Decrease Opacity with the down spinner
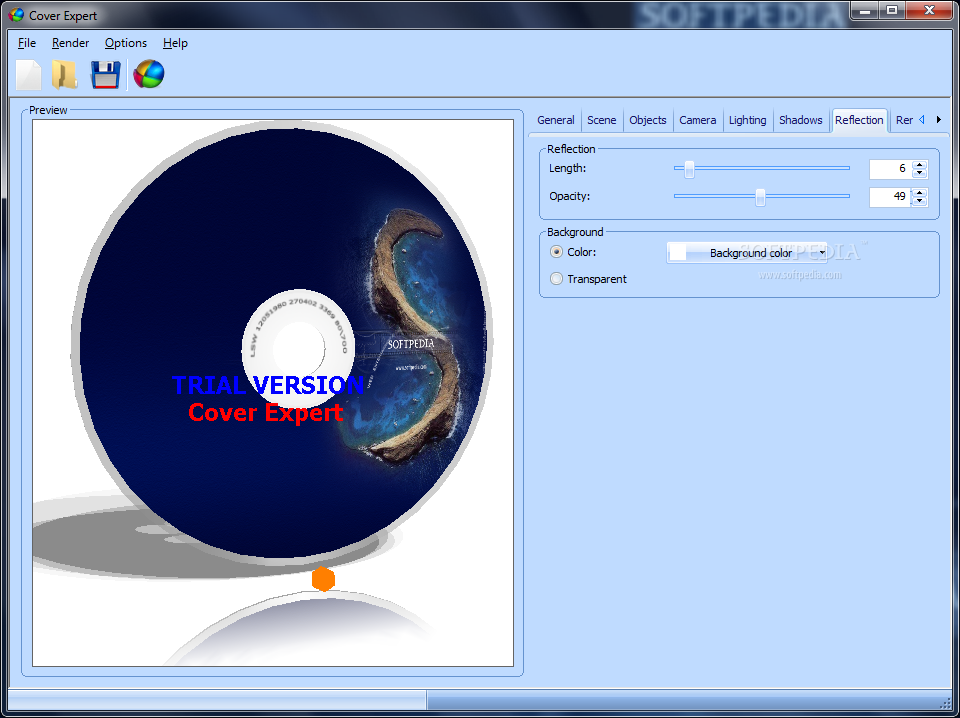Viewport: 960px width, 718px height. tap(920, 202)
